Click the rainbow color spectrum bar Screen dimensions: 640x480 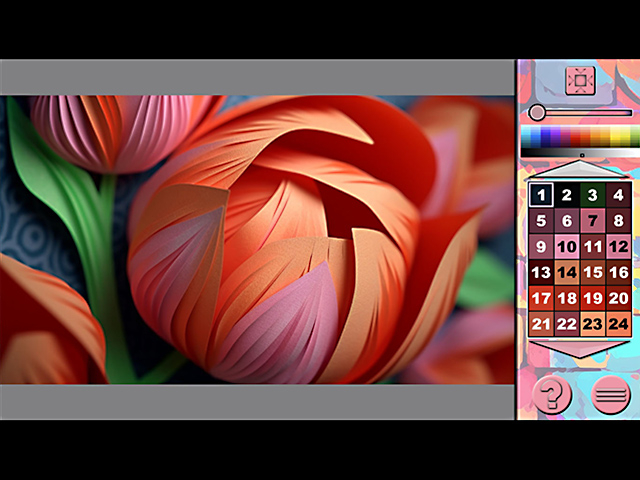coord(580,136)
